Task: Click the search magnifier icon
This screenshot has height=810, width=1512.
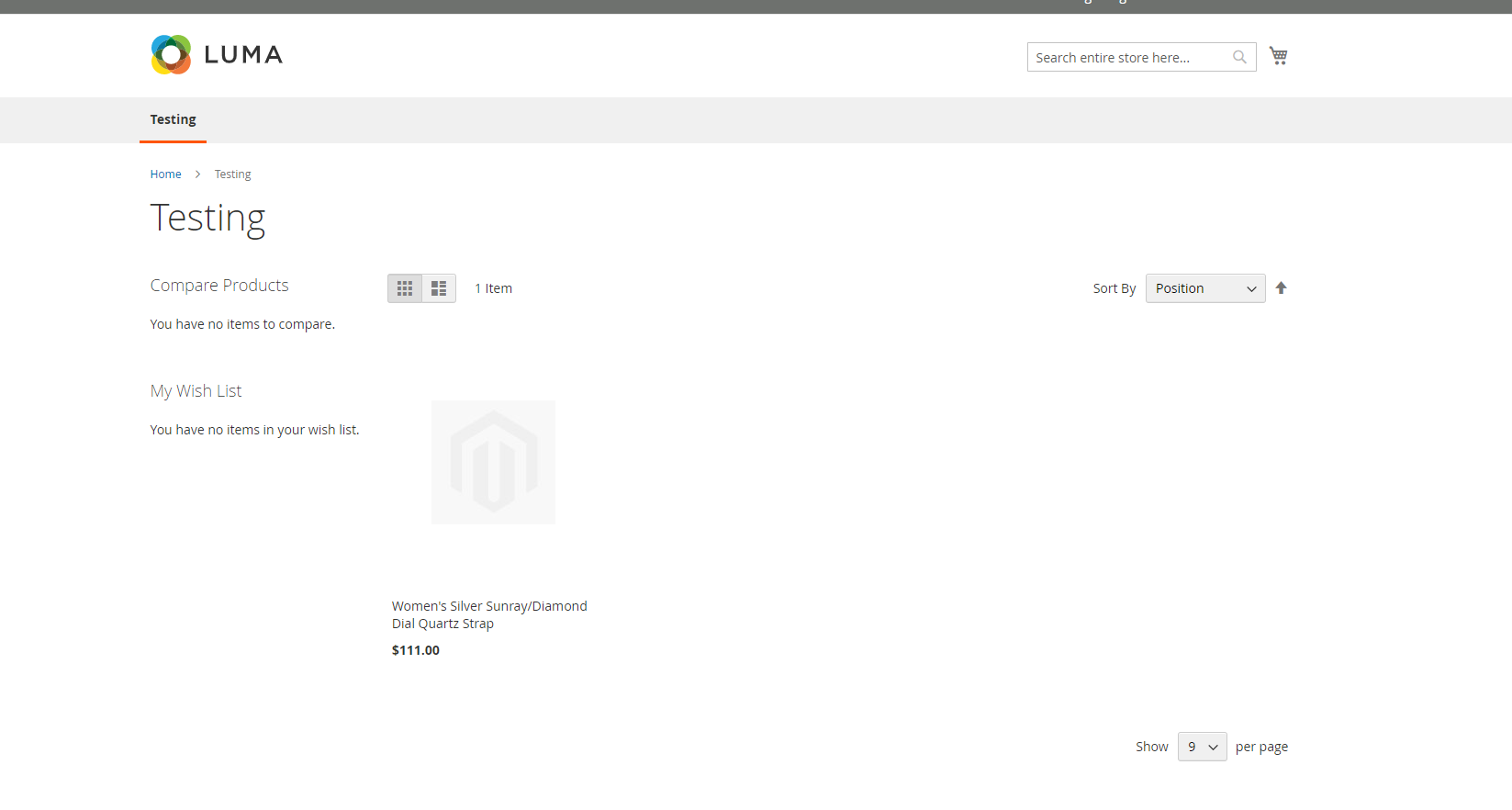Action: (1239, 57)
